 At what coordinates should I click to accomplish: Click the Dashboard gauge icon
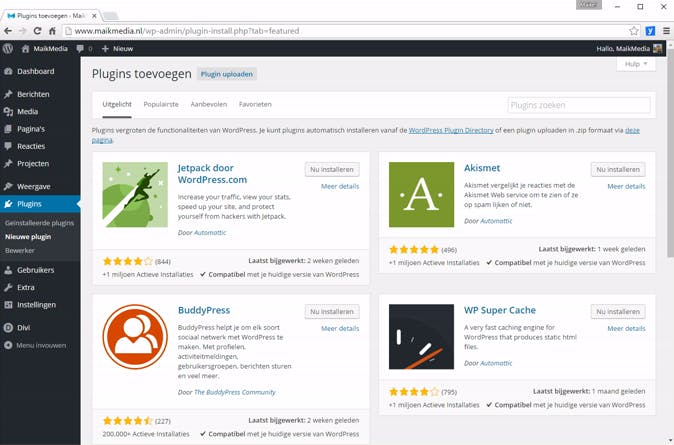pos(8,71)
